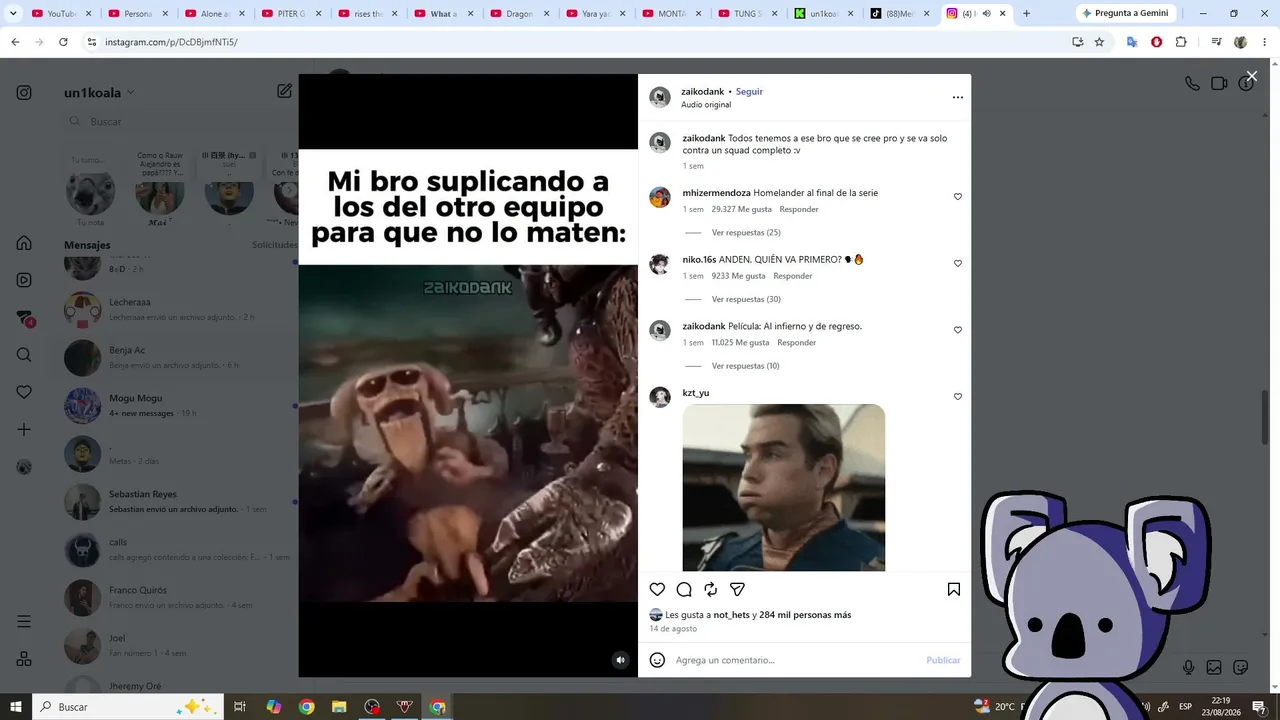
Task: Expand the tab search dropdown in Chrome
Action: pyautogui.click(x=13, y=14)
